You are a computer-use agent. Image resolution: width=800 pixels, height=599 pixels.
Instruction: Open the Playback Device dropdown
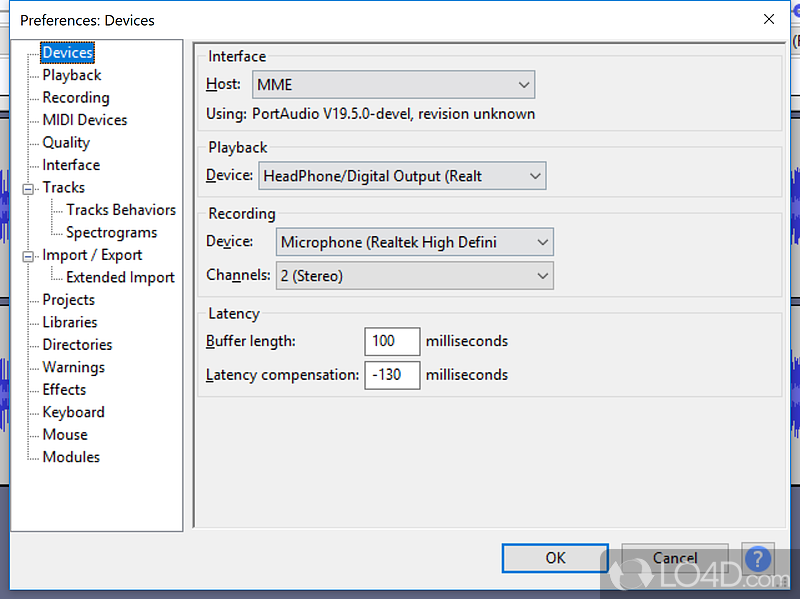(402, 176)
